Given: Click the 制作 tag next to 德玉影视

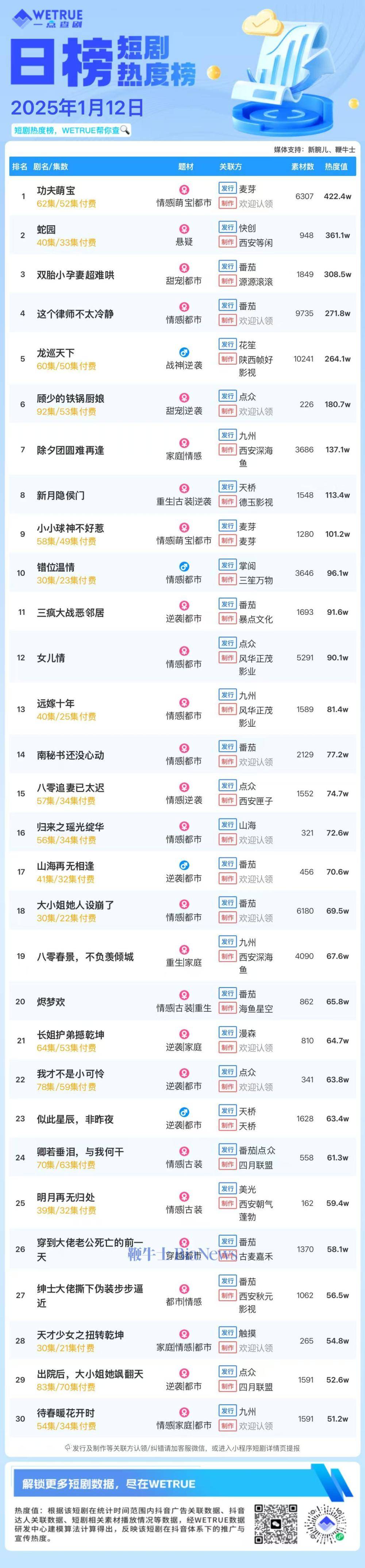Looking at the screenshot, I should click(227, 501).
